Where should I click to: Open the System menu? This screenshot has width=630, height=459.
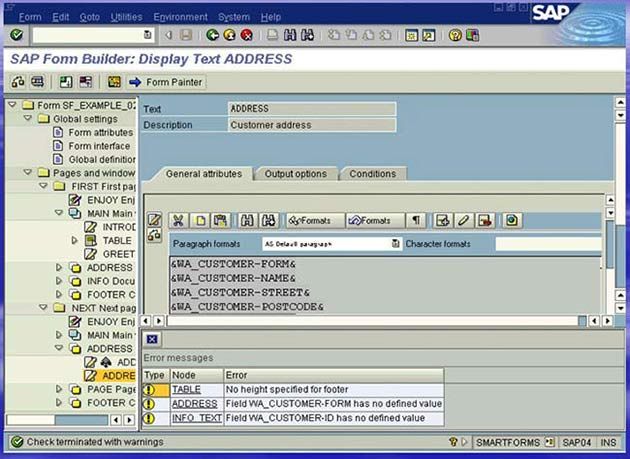234,17
